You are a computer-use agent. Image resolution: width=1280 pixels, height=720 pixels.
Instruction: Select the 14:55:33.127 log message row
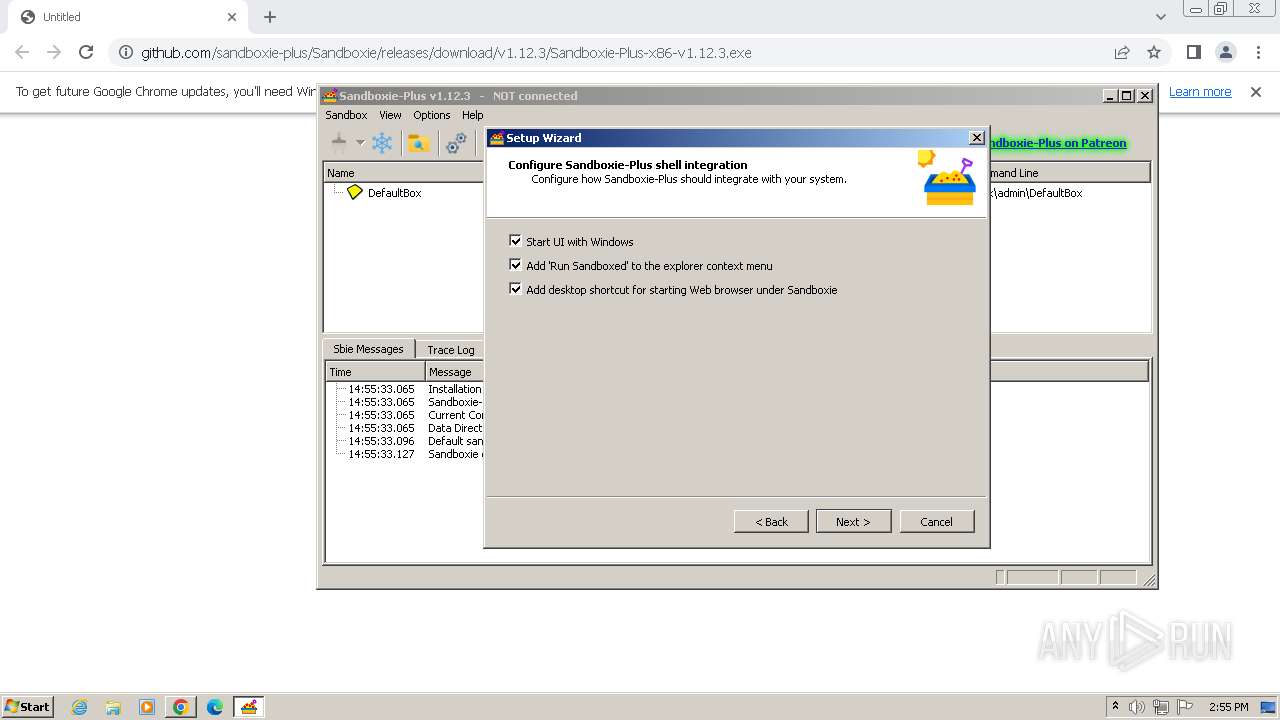(406, 454)
